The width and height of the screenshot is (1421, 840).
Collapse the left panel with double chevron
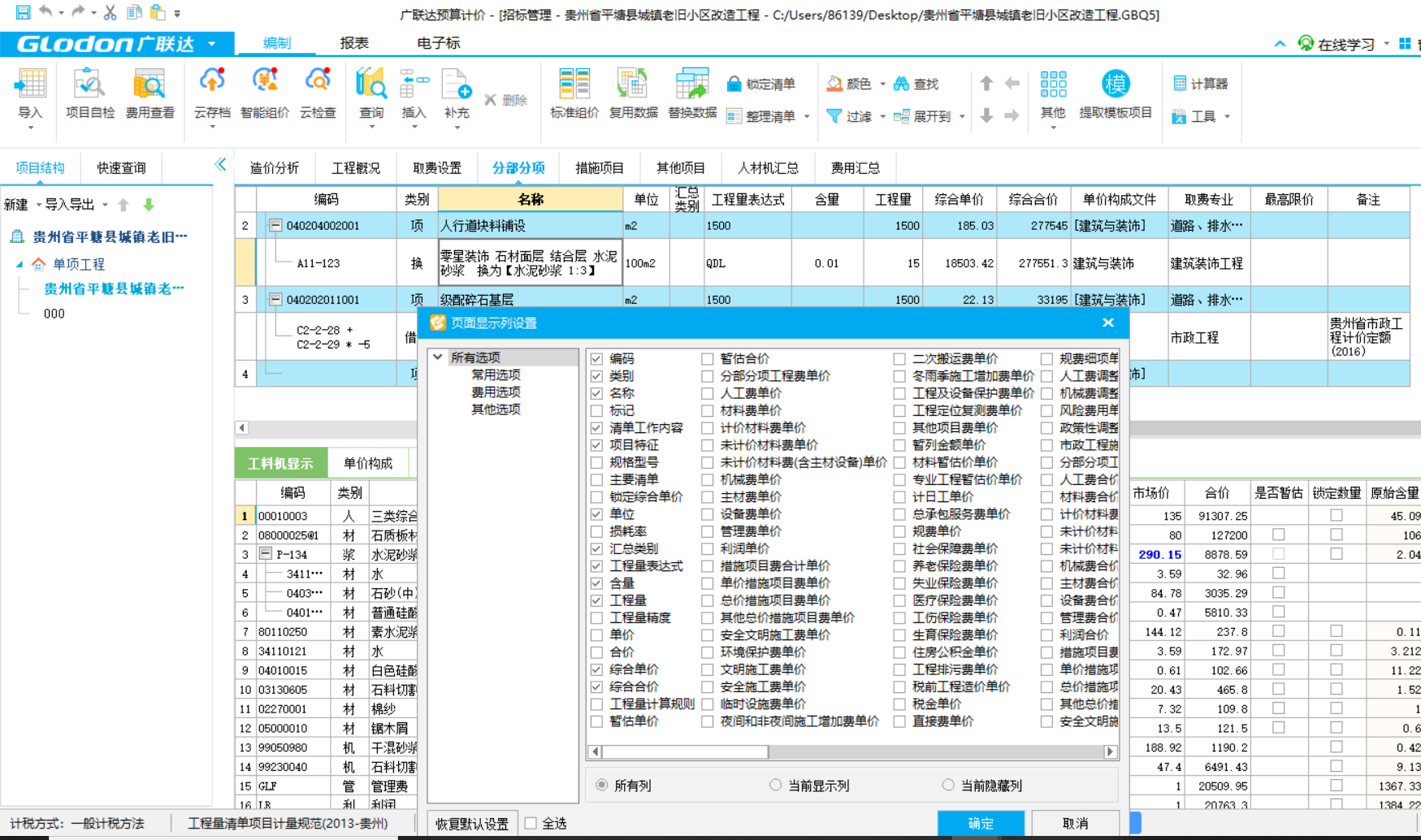pos(220,164)
